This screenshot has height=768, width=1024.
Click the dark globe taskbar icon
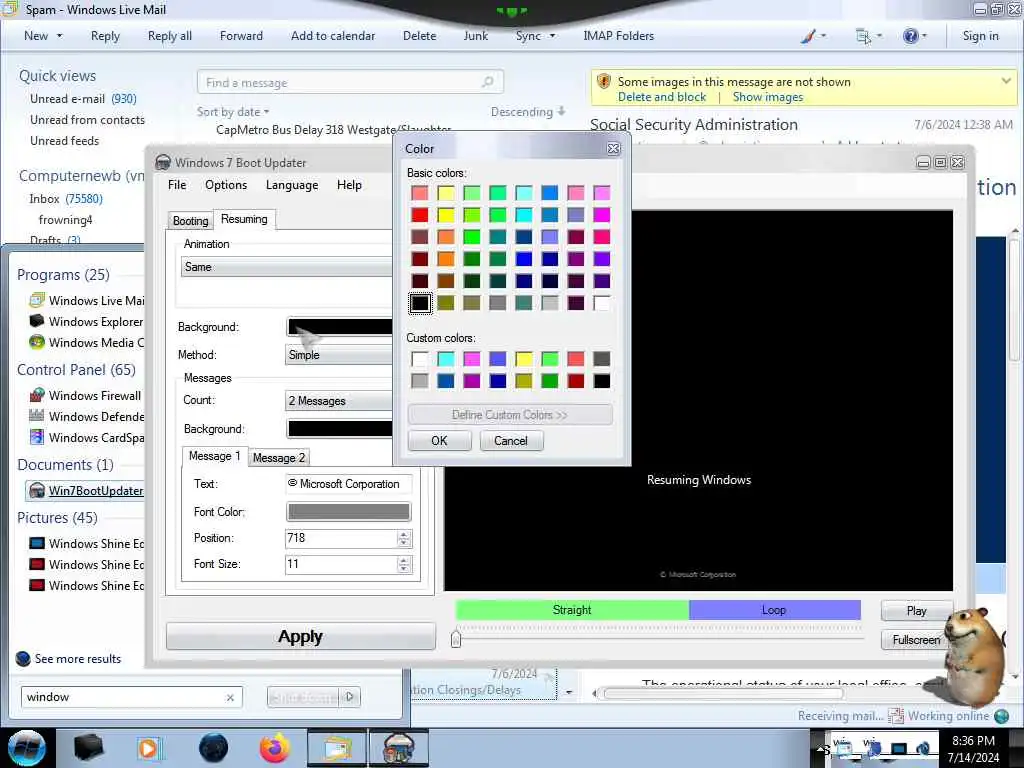[213, 748]
